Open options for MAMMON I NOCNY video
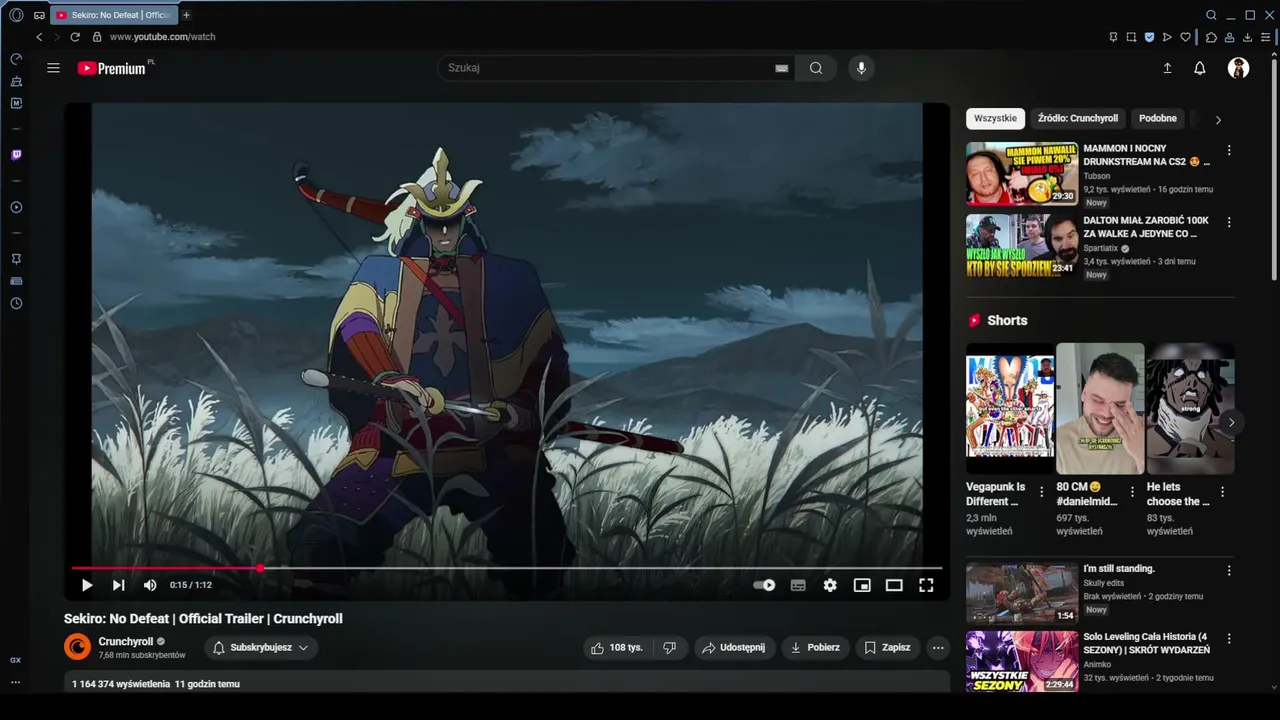The image size is (1280, 720). coord(1229,150)
